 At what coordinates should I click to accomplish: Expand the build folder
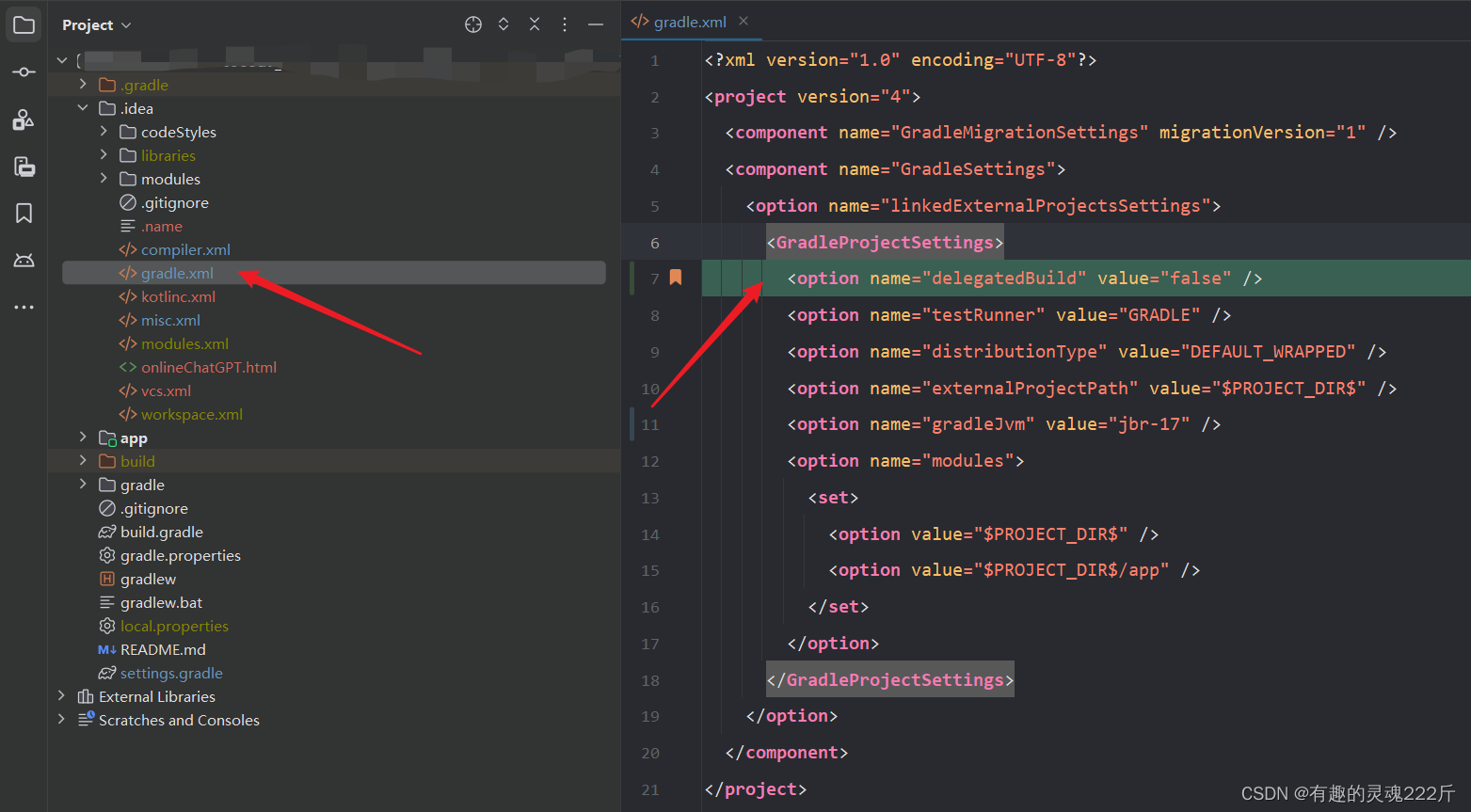click(x=83, y=461)
